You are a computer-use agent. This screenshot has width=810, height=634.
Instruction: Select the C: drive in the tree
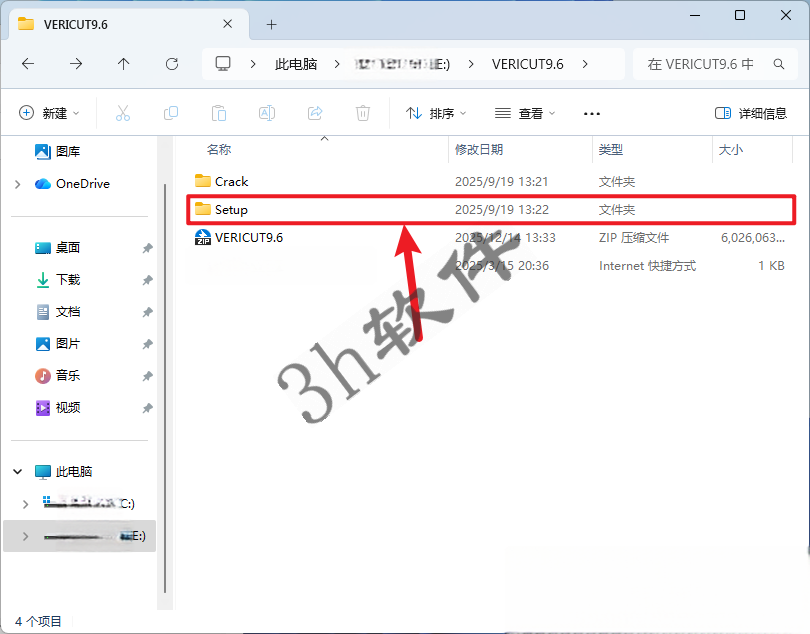[88, 504]
